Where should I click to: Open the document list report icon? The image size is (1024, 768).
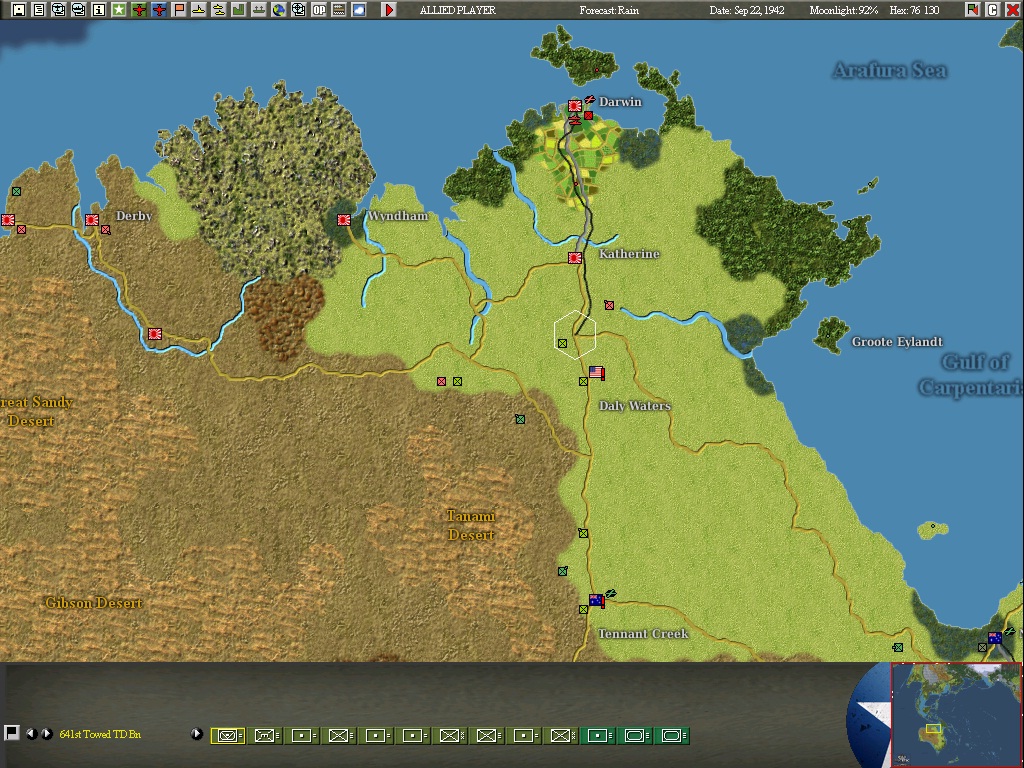(x=39, y=9)
